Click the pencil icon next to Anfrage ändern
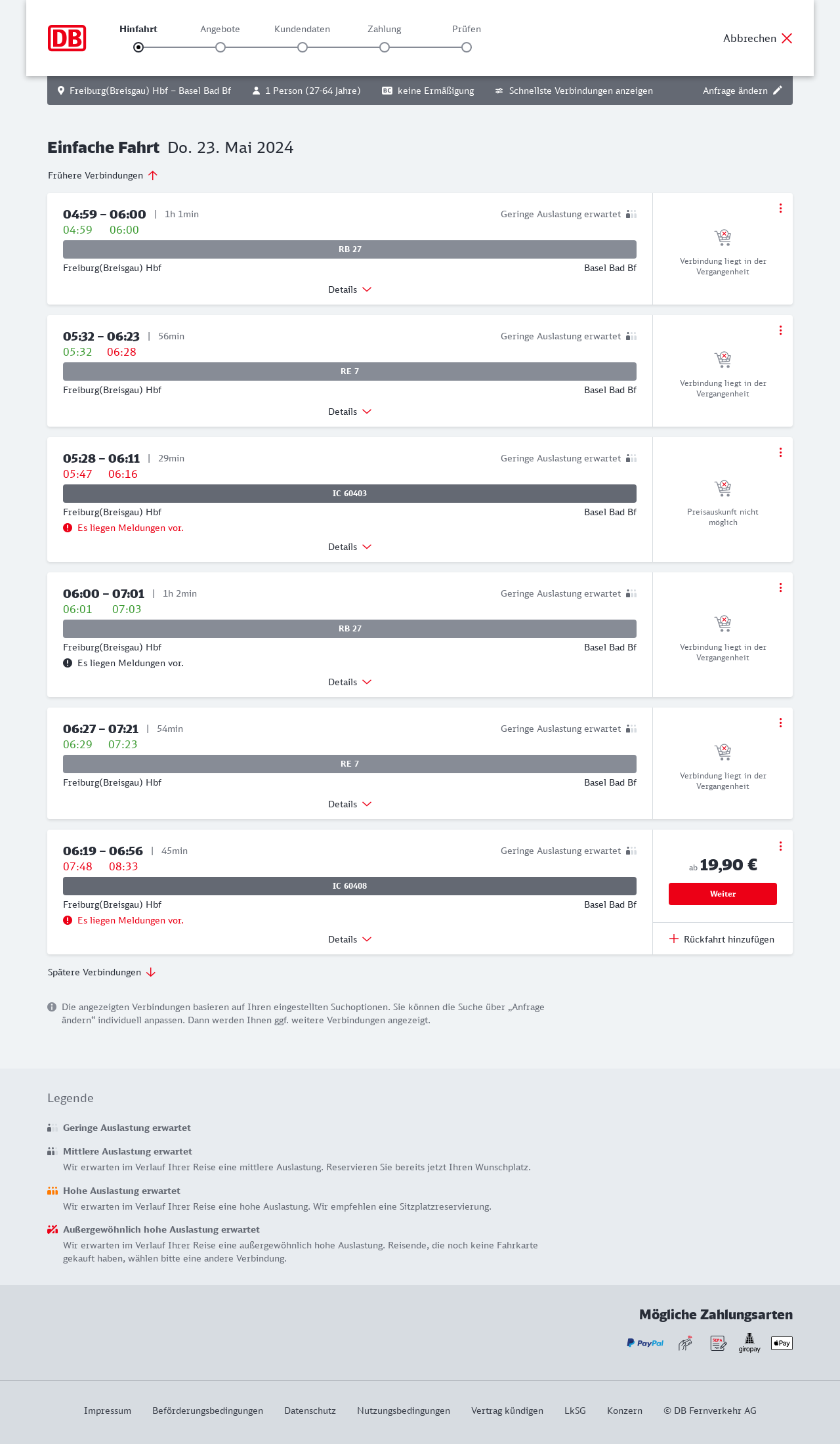The height and width of the screenshot is (1444, 840). [778, 91]
